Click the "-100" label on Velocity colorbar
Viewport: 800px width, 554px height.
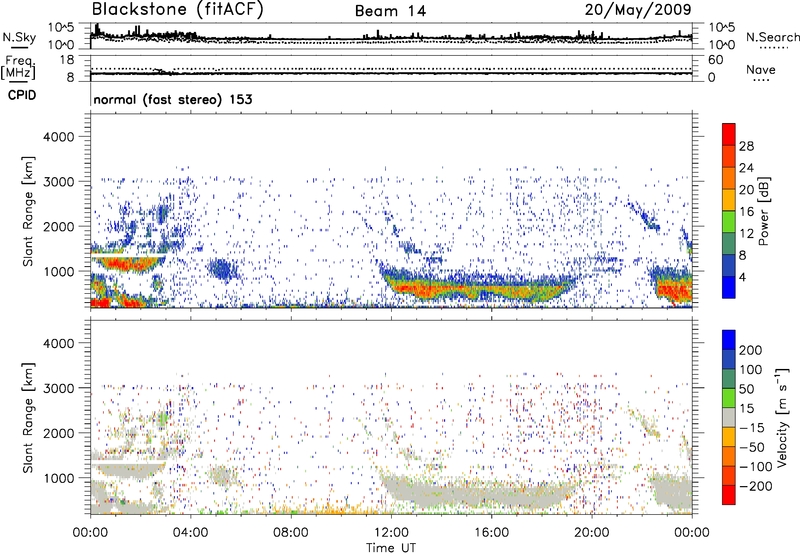click(x=756, y=467)
